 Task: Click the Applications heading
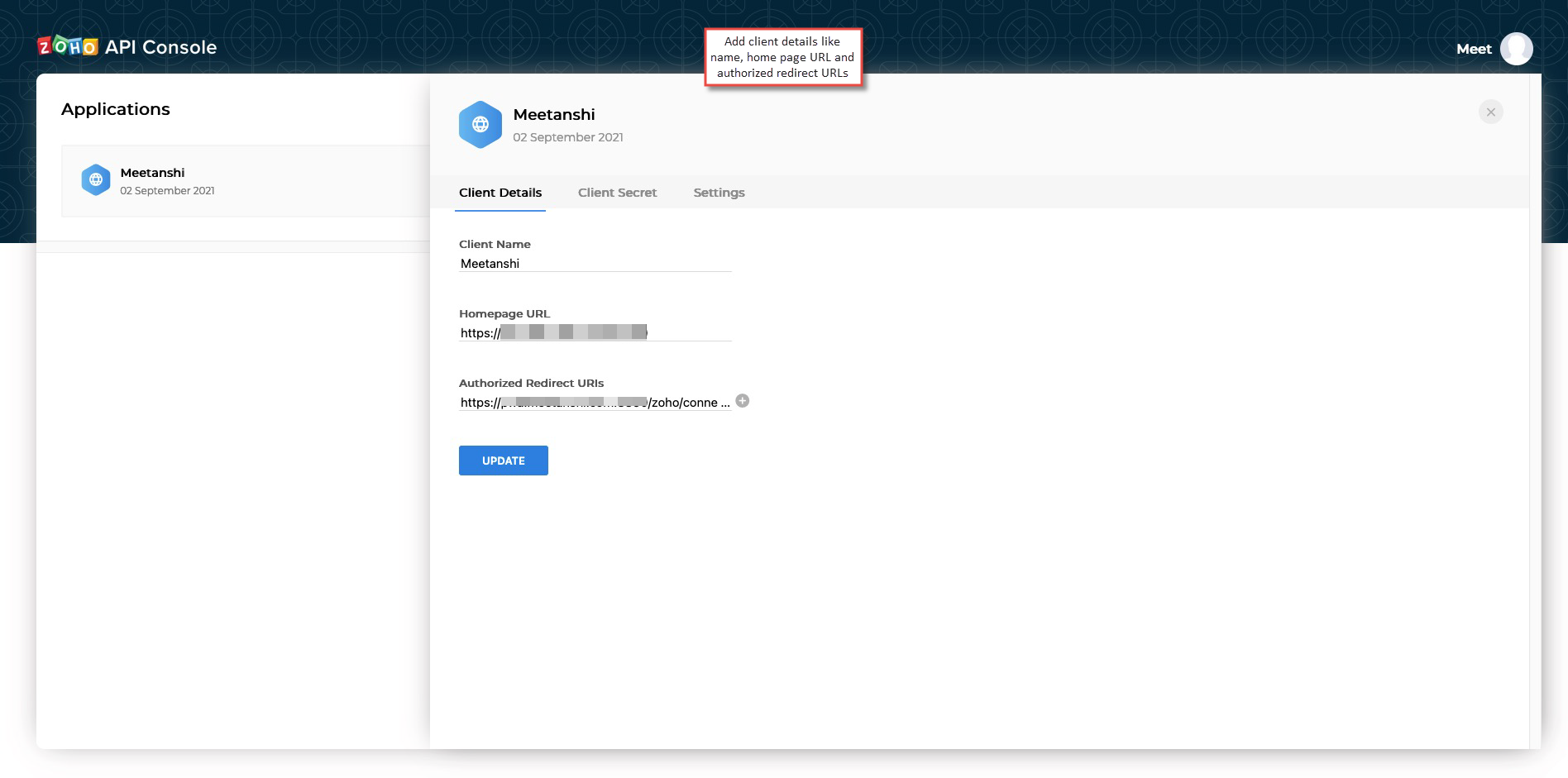[116, 109]
